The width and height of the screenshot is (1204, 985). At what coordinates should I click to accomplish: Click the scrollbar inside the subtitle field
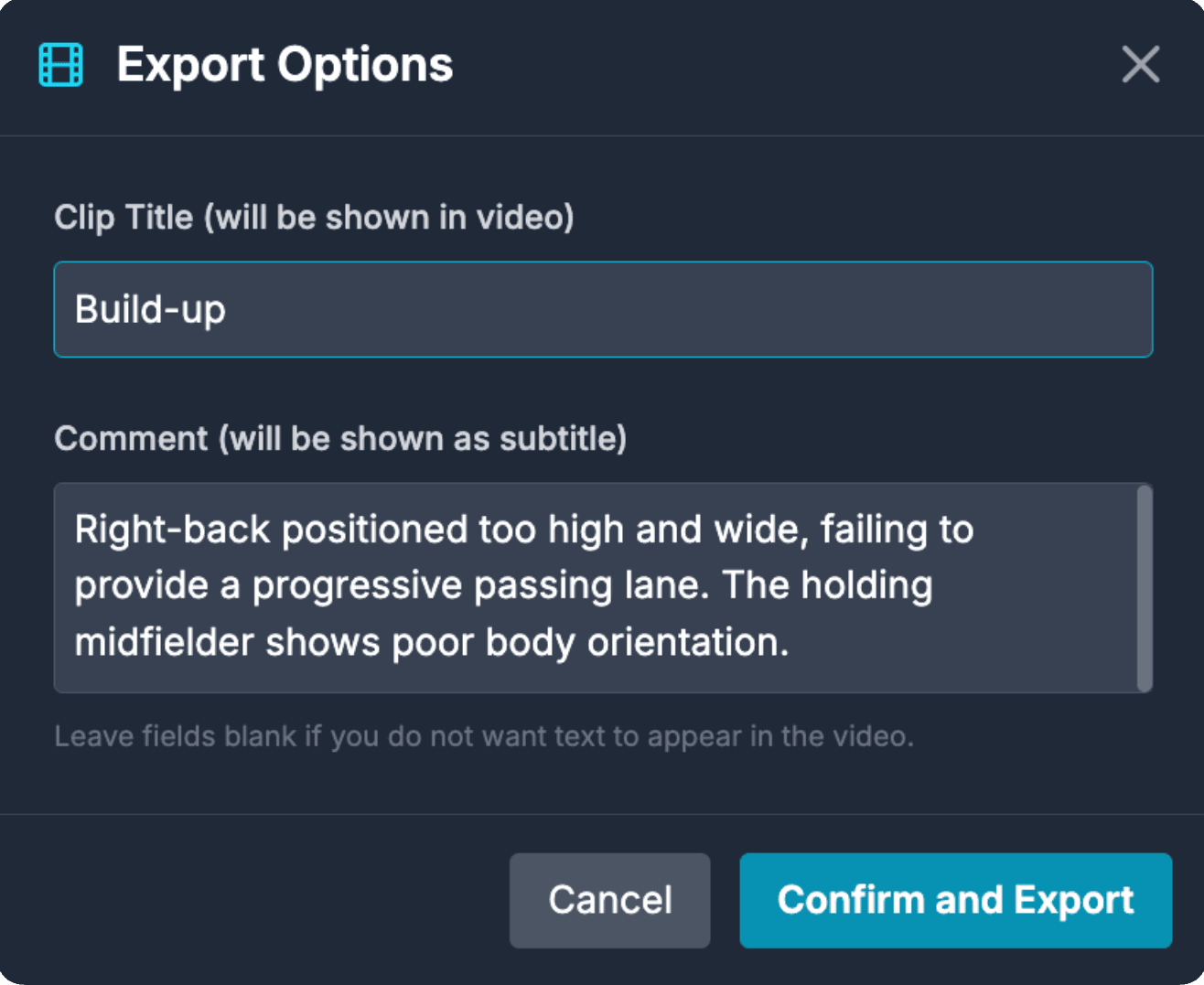click(x=1144, y=585)
